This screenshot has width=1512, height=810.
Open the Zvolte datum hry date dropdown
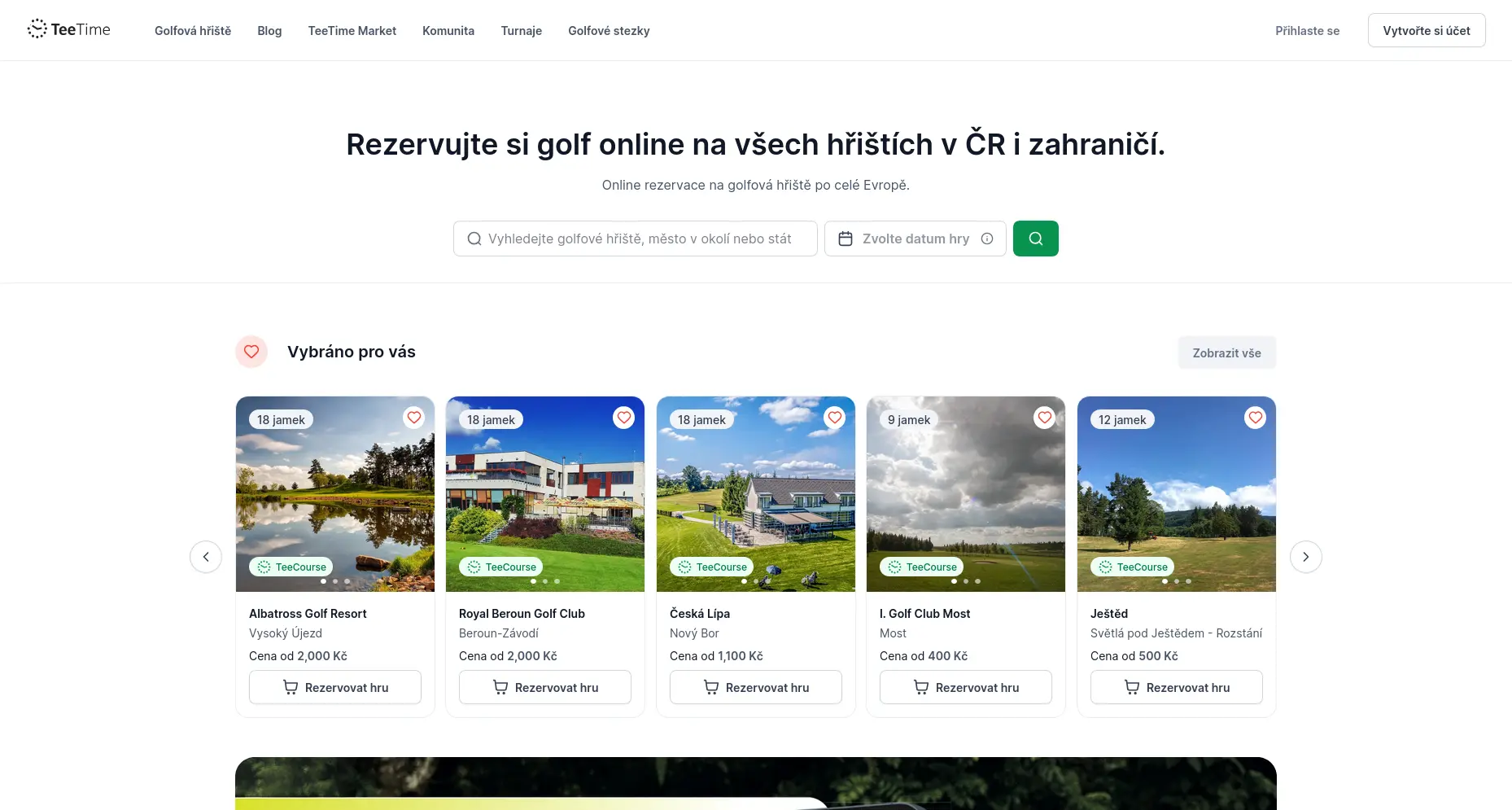916,238
